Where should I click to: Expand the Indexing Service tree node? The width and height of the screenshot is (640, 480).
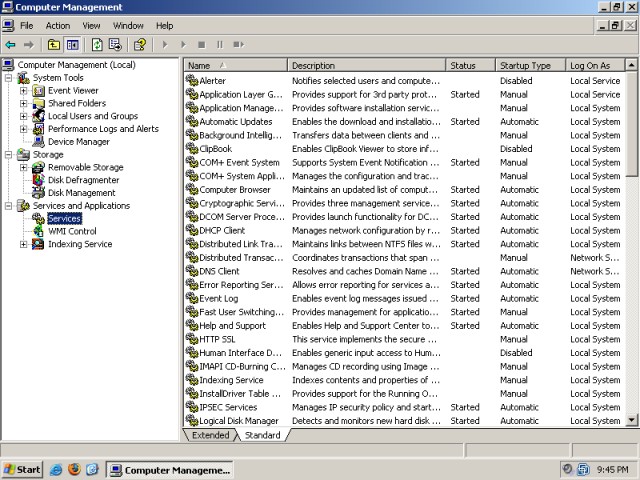pos(24,244)
